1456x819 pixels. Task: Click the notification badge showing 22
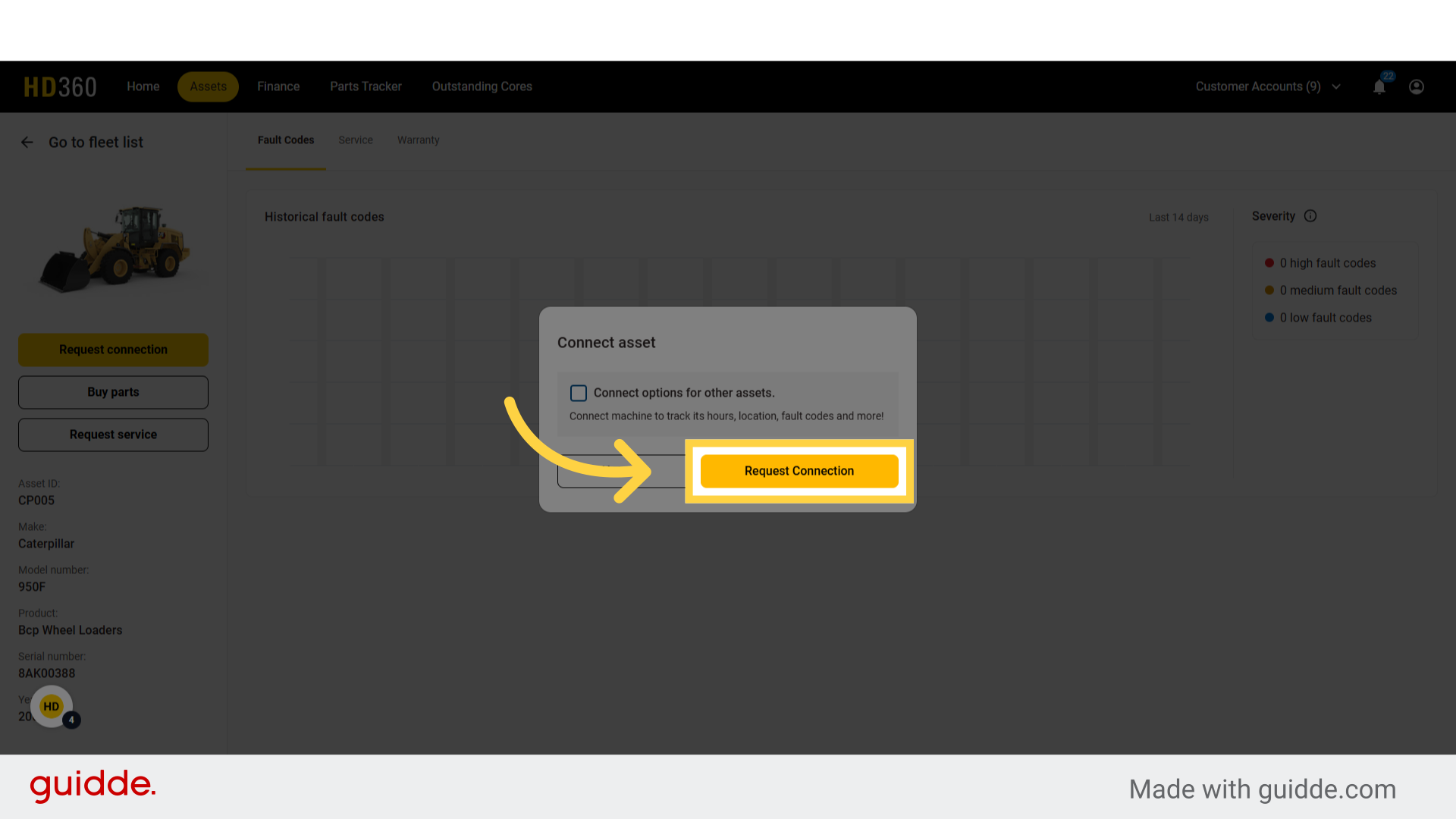pos(1388,77)
